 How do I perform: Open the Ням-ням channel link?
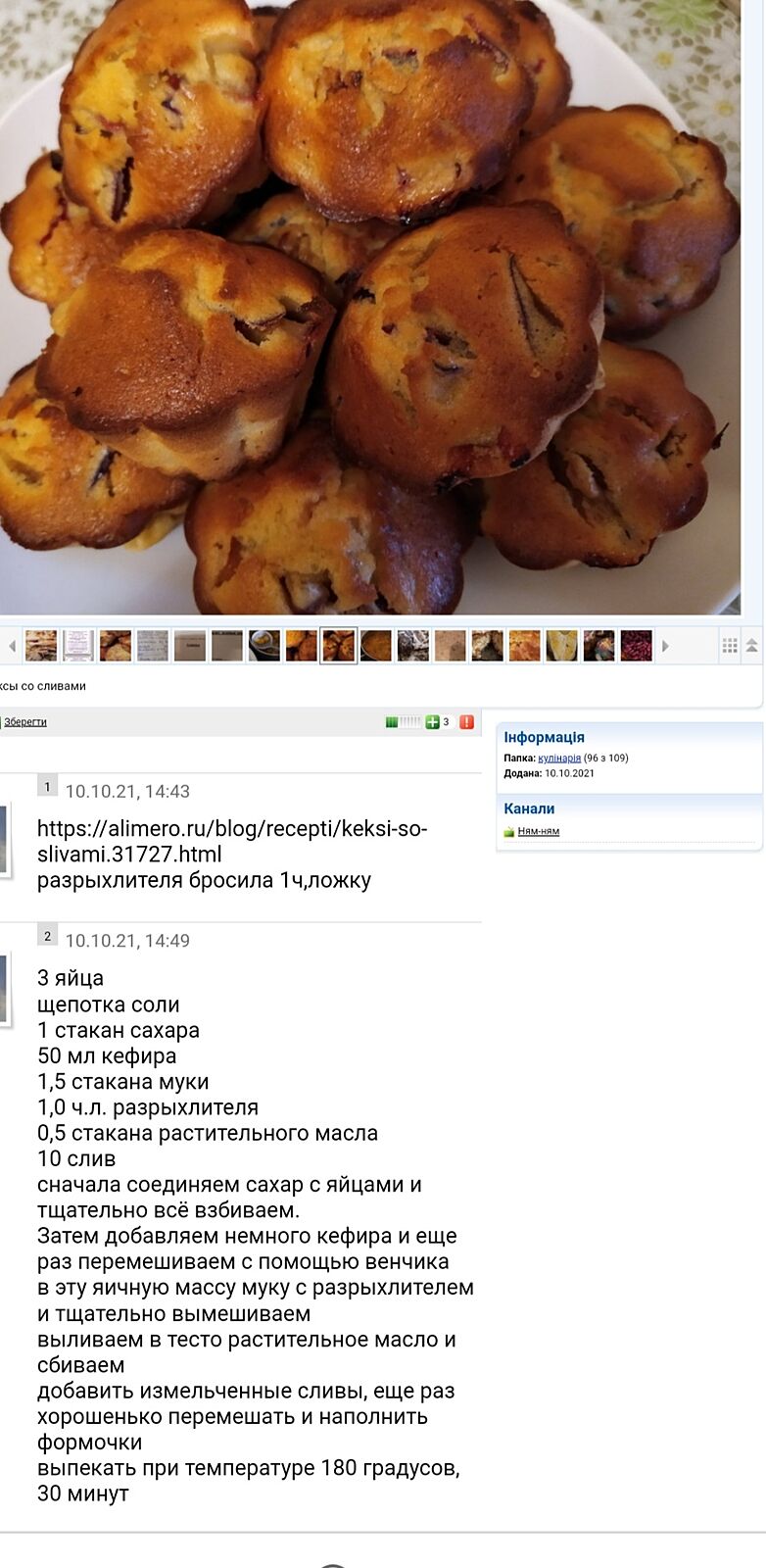pyautogui.click(x=539, y=831)
